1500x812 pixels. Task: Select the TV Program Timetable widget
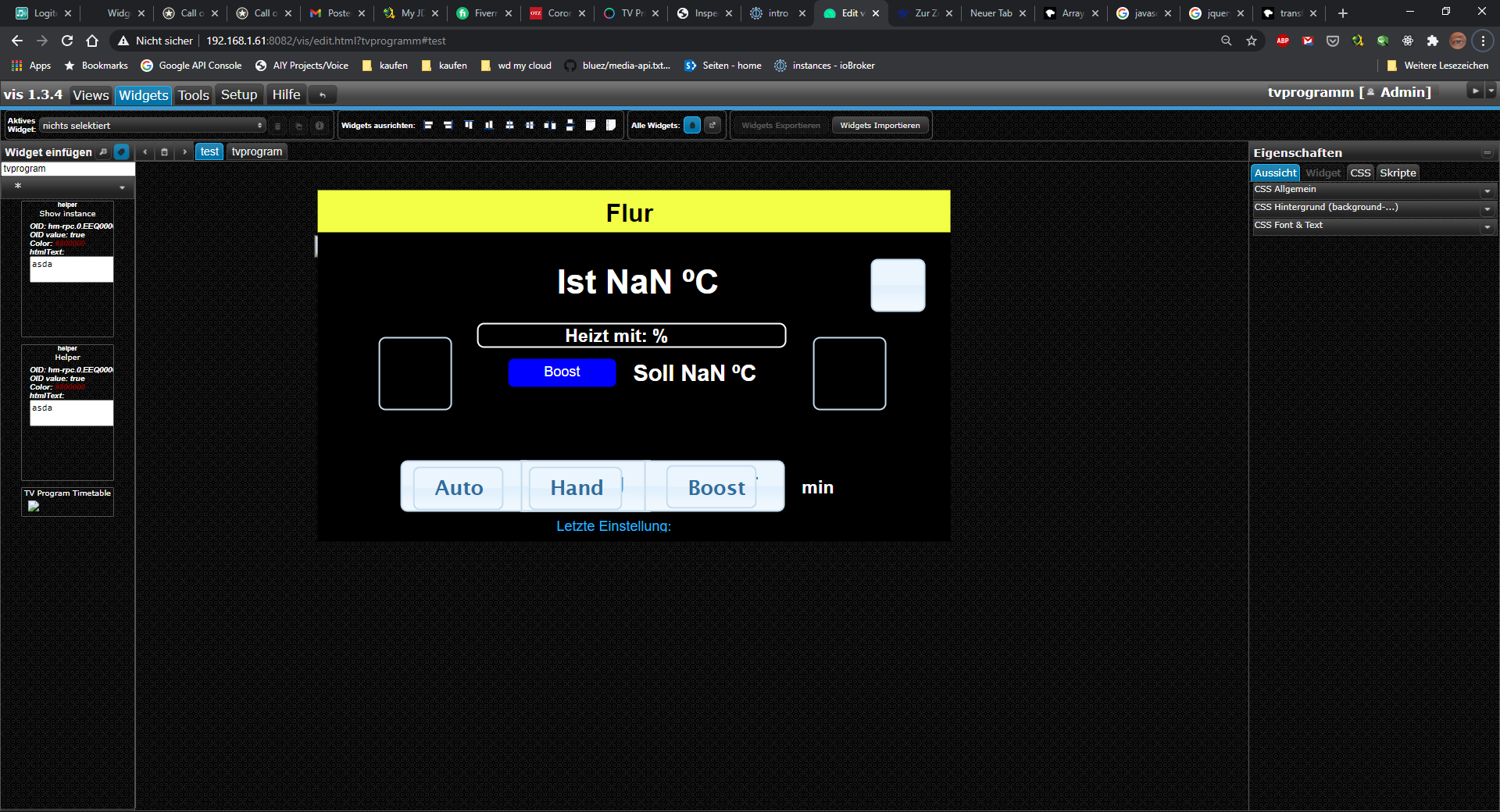(x=67, y=501)
